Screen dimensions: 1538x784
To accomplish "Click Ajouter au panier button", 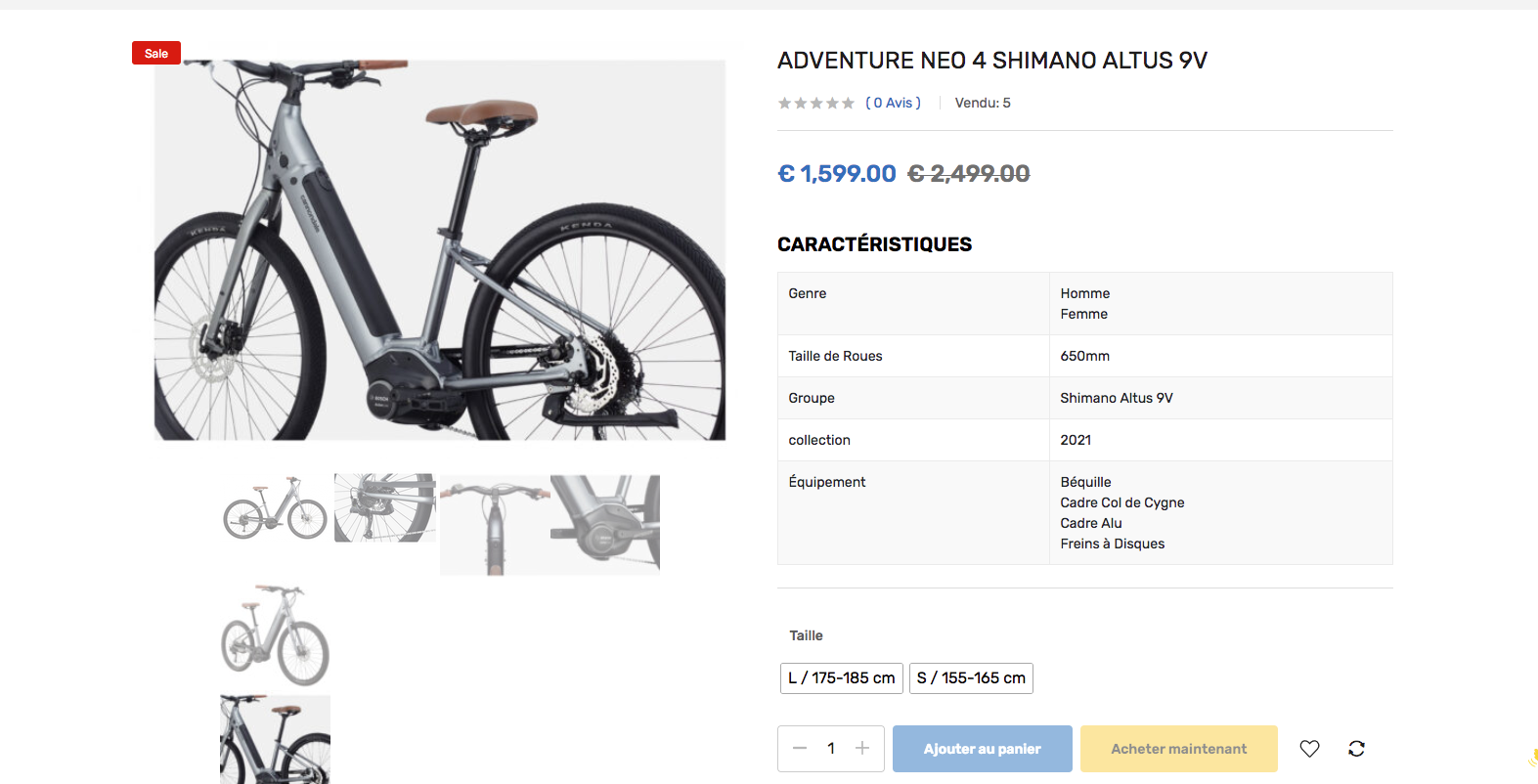I will (x=982, y=749).
